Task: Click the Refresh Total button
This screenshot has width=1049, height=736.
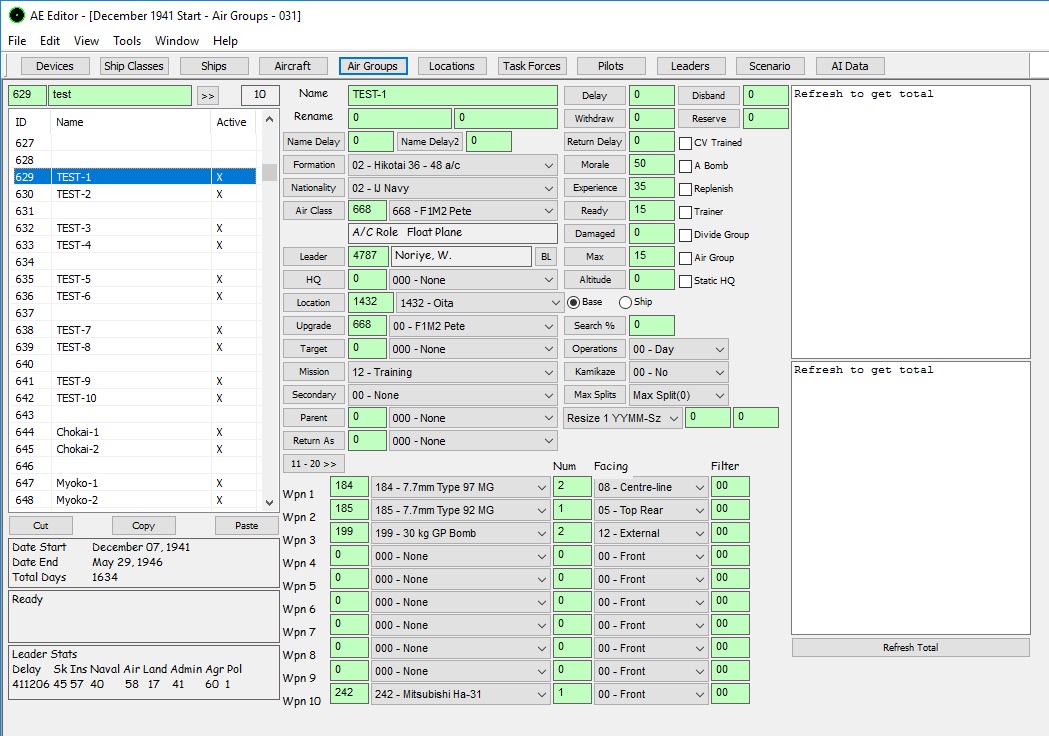Action: tap(910, 648)
